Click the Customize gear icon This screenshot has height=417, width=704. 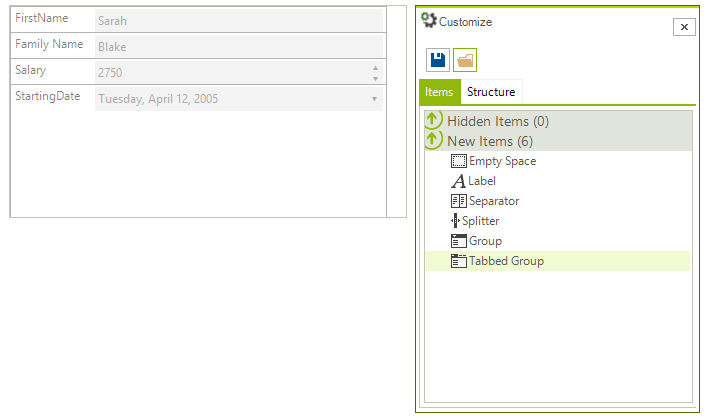[x=428, y=20]
